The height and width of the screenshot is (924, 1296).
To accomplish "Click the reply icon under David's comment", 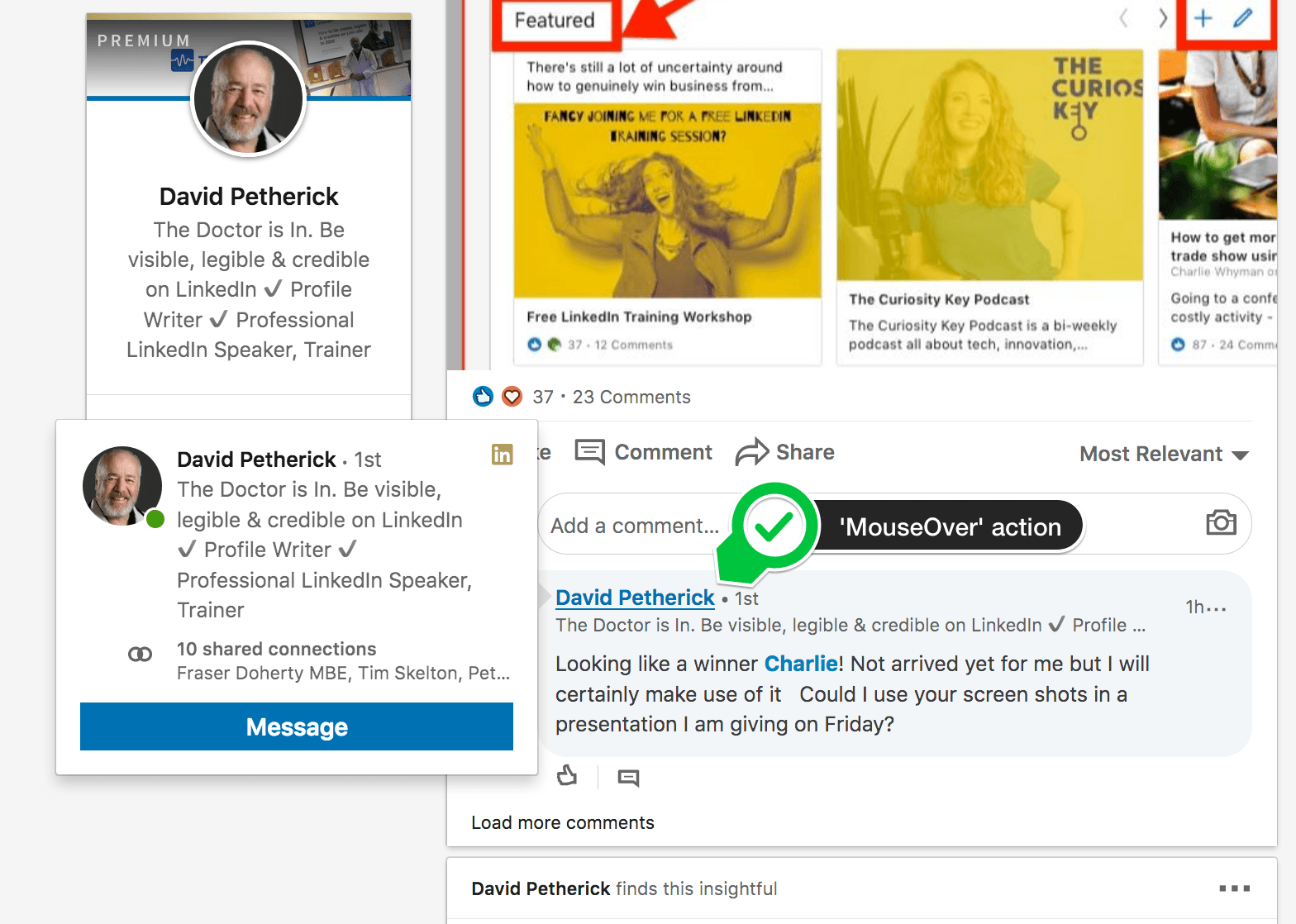I will coord(628,778).
